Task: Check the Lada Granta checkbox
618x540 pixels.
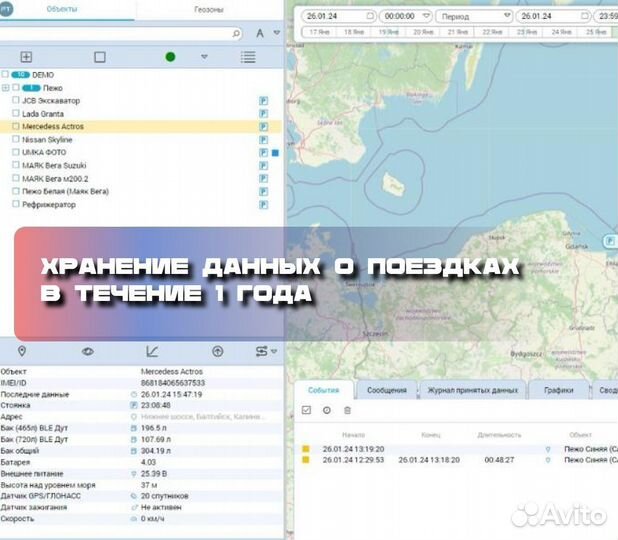Action: click(x=16, y=113)
